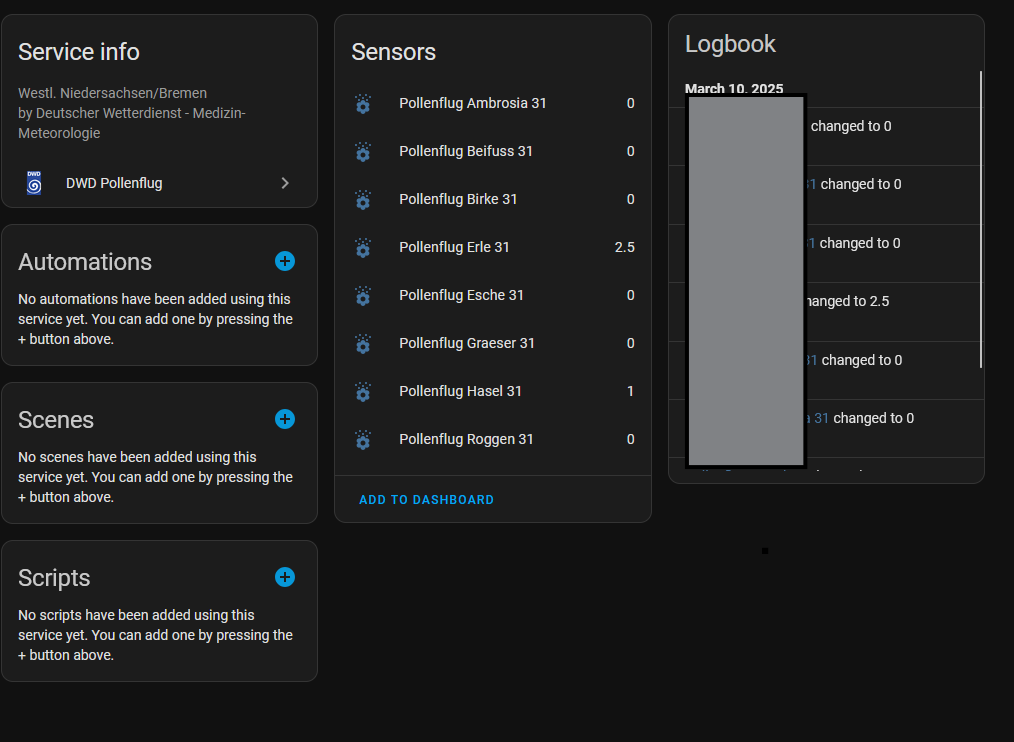Click the gear icon next to Pollenflug Hasel 31
1014x742 pixels.
(362, 391)
